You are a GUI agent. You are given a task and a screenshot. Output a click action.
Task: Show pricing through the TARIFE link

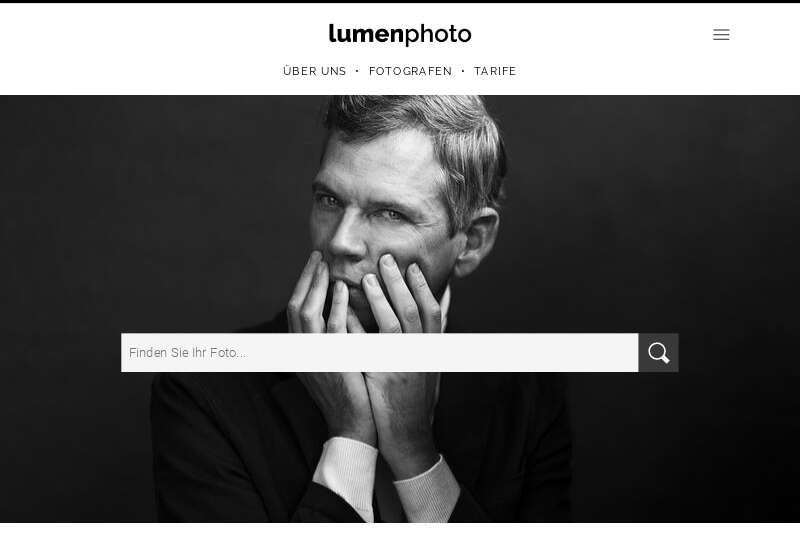(495, 71)
